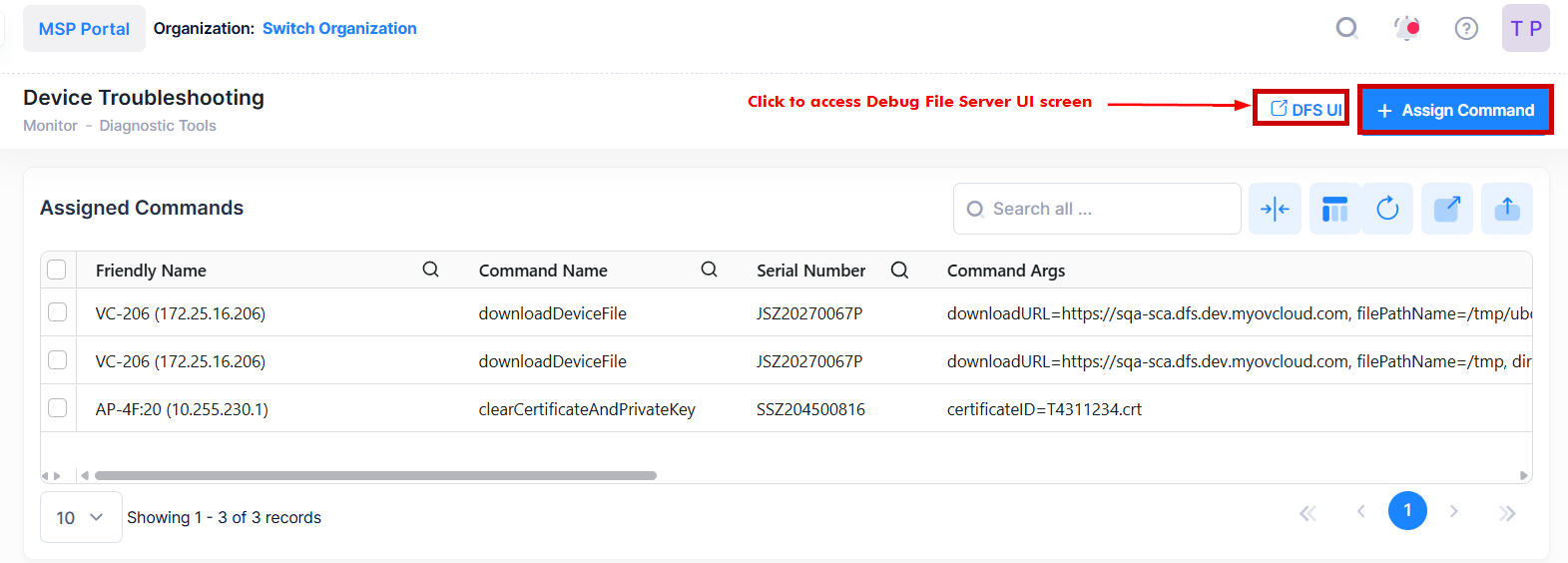Search within Friendly Name column
Image resolution: width=1568 pixels, height=563 pixels.
click(430, 270)
